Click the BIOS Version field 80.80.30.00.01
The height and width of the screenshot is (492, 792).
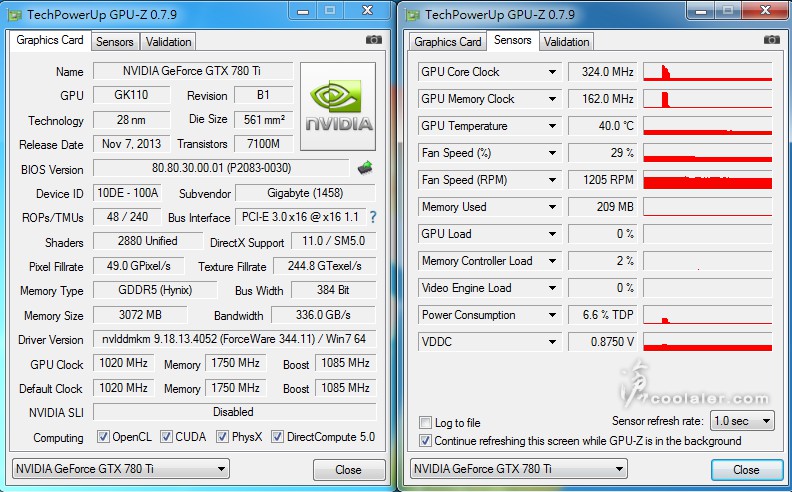221,168
